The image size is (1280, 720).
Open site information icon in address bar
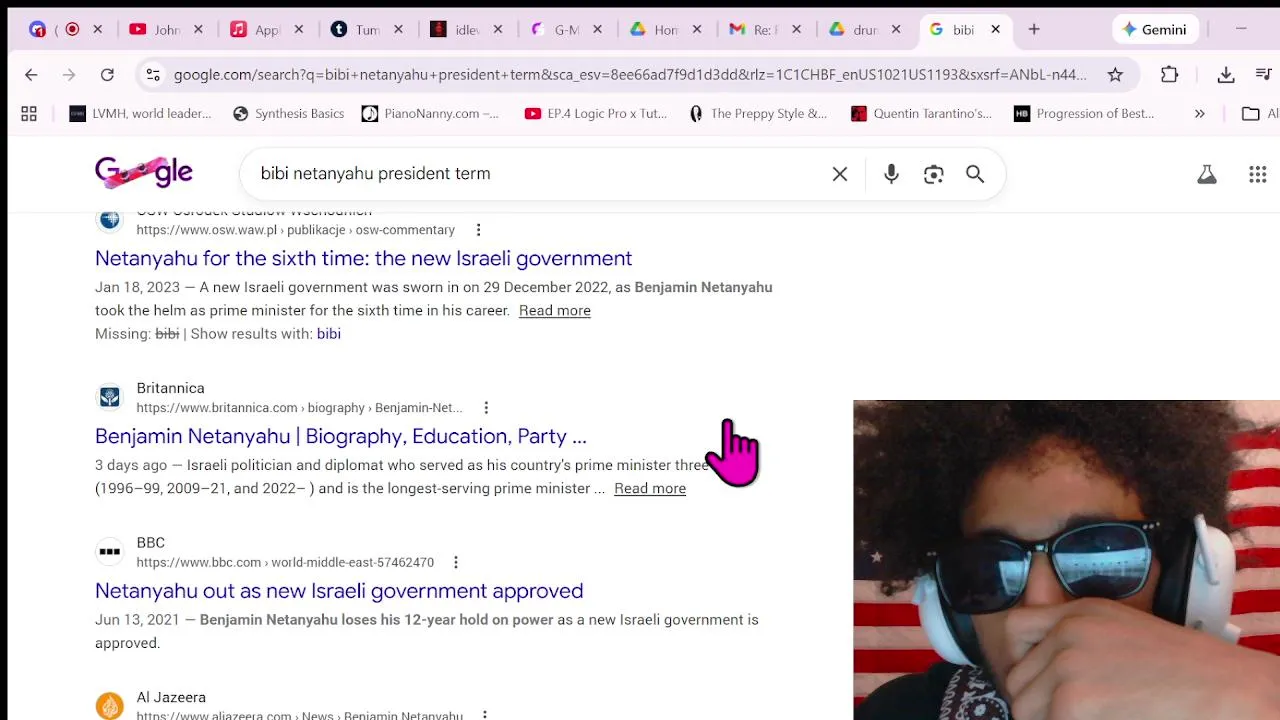click(152, 74)
